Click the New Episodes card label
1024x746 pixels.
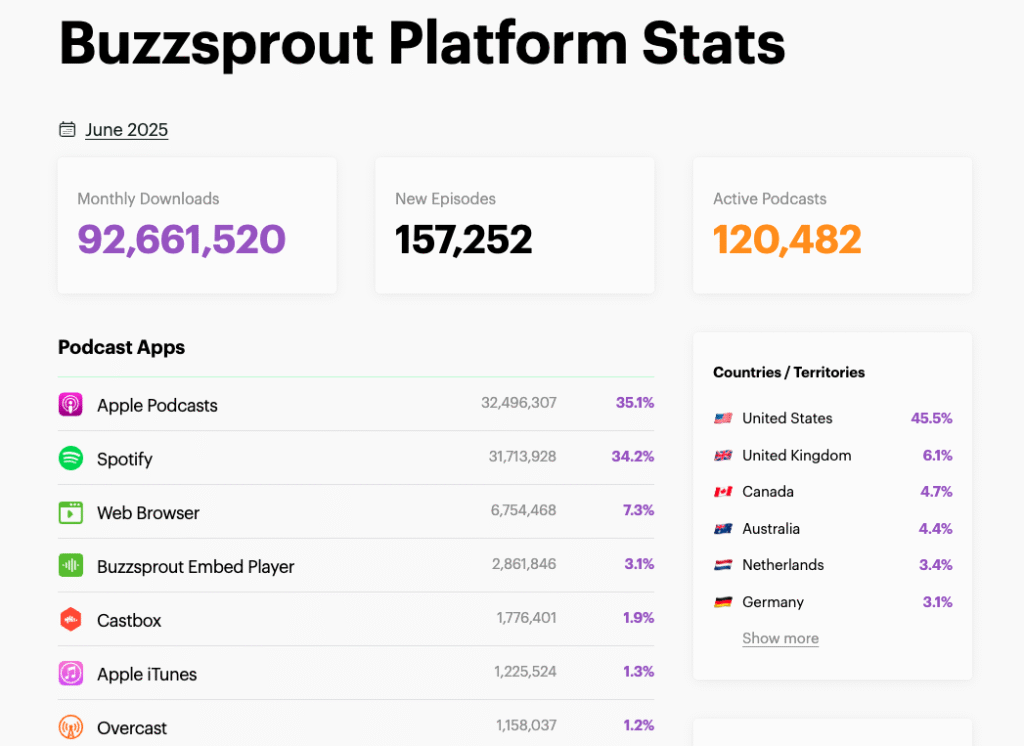pyautogui.click(x=445, y=199)
